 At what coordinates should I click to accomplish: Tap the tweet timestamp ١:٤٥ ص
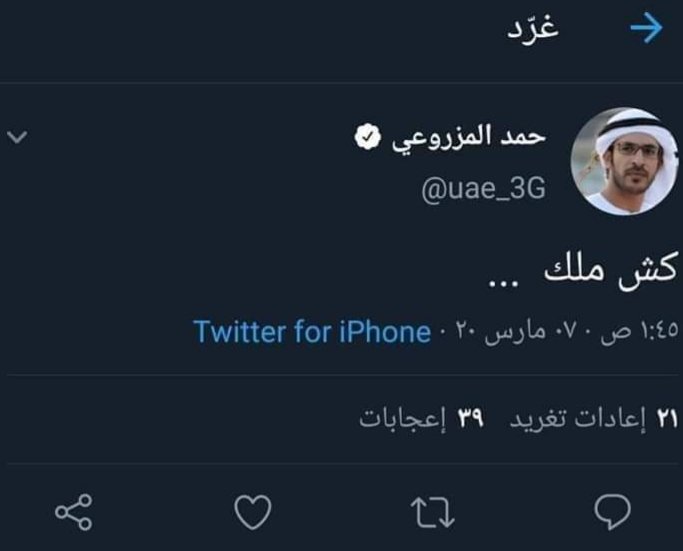[639, 331]
